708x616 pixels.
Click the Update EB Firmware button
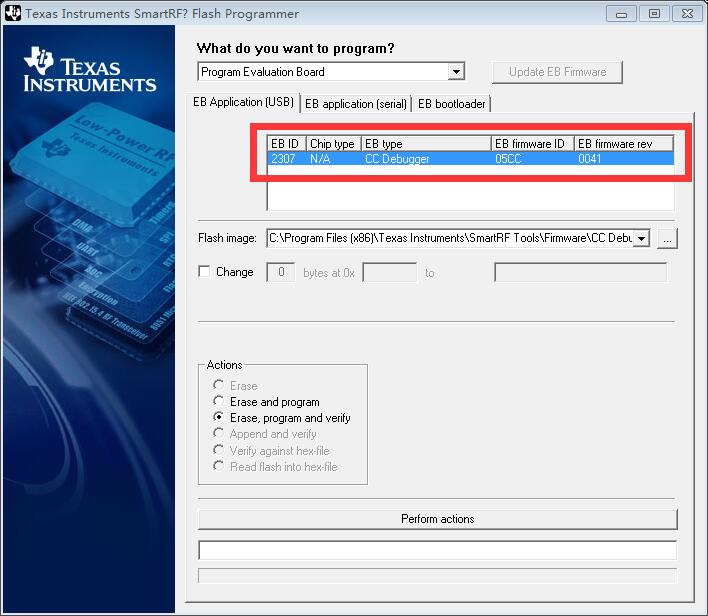pos(557,72)
